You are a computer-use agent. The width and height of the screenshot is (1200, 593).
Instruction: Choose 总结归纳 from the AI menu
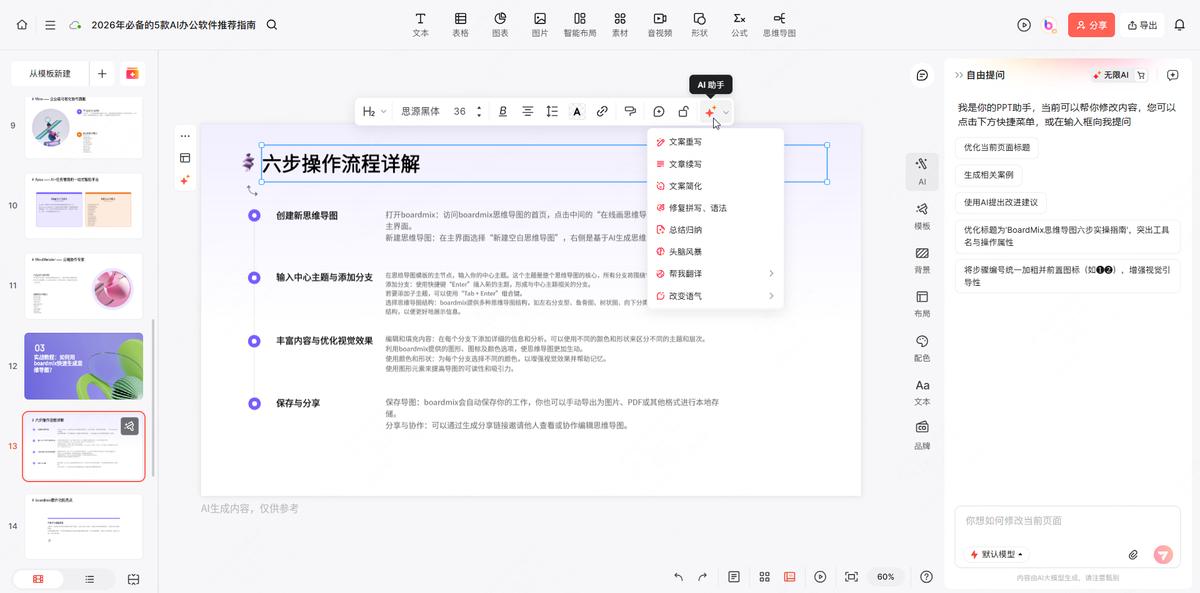[x=715, y=230]
